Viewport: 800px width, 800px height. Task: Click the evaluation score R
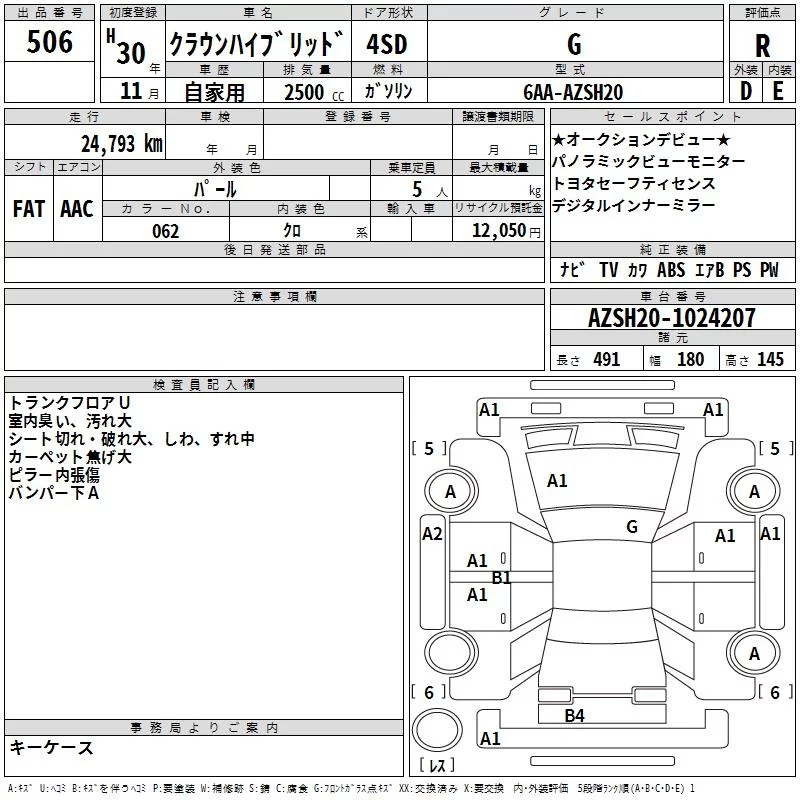click(763, 46)
